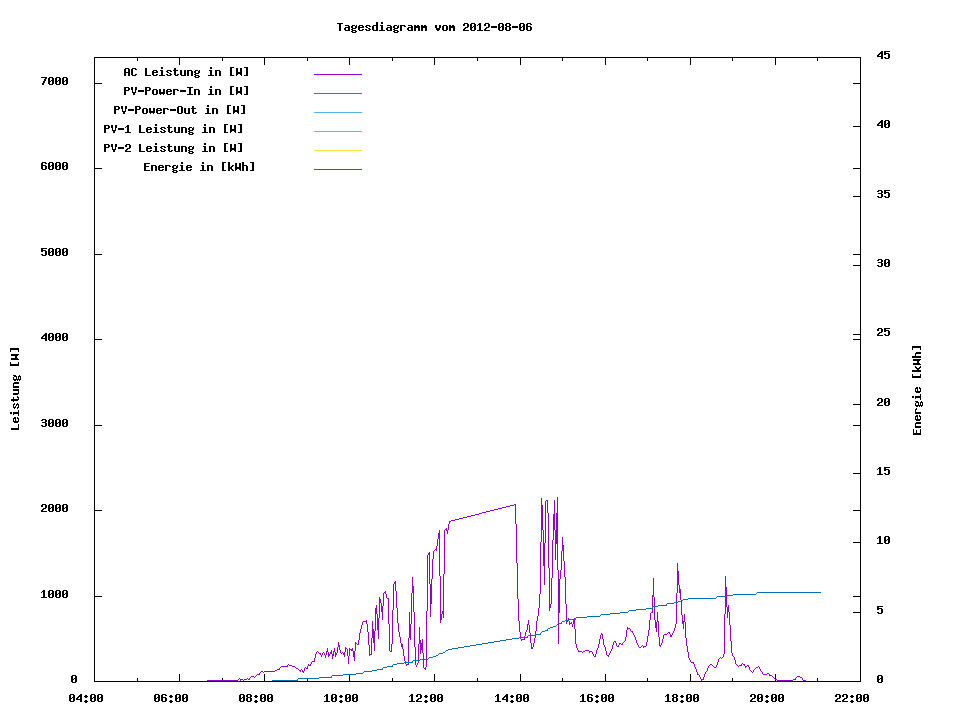Select the 2000 tick label on the power axis
The image size is (960, 720).
pos(53,509)
